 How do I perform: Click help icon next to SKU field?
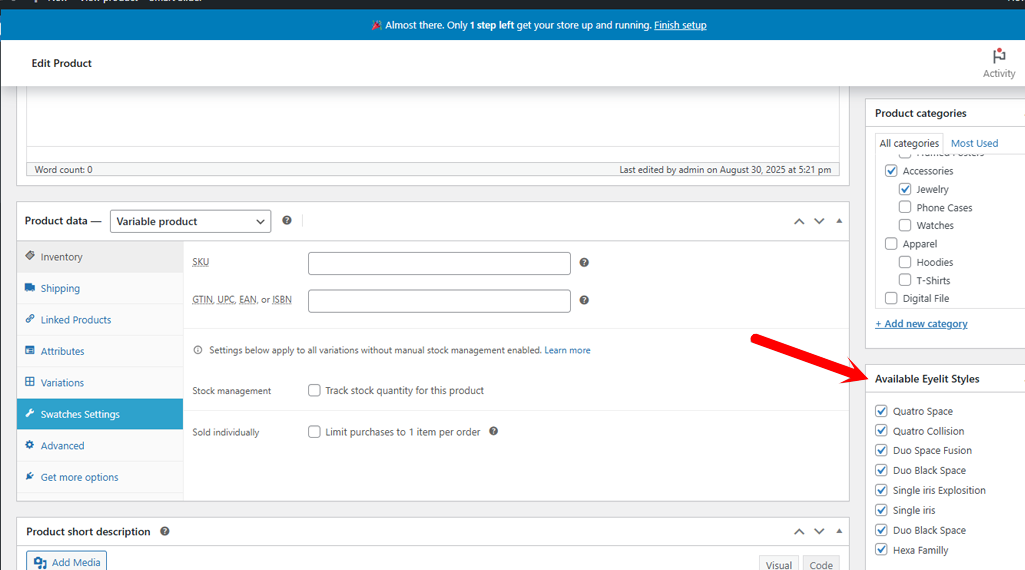click(x=584, y=263)
